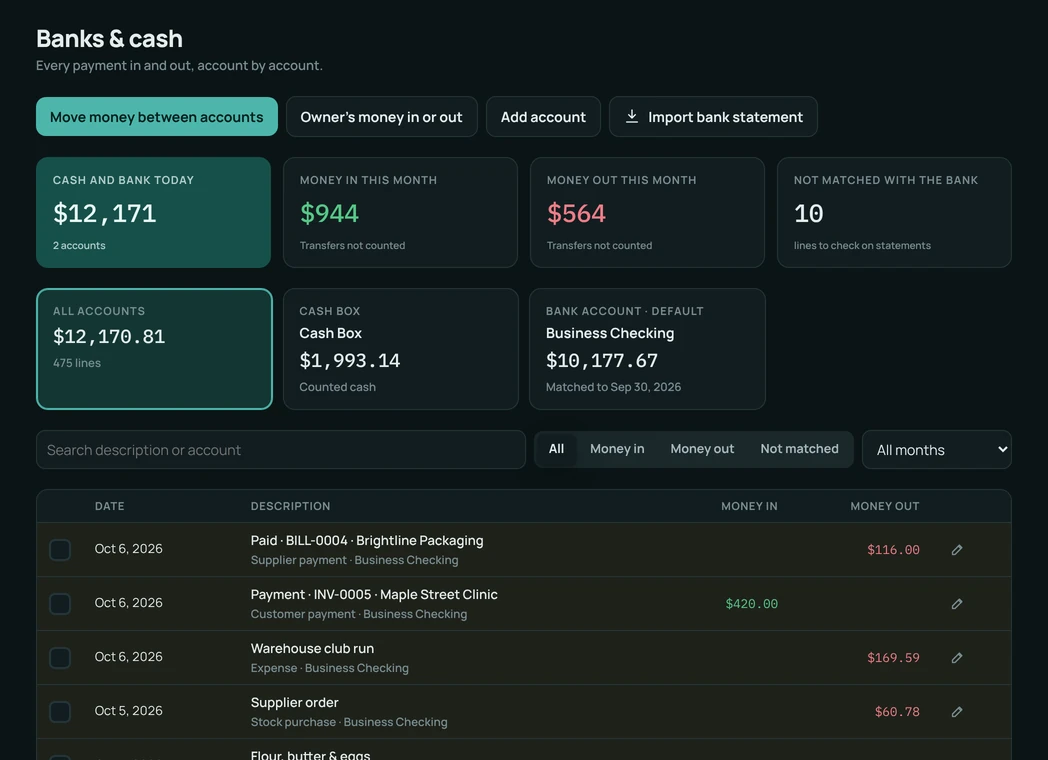Edit the Brightline Packaging row pencil icon

tap(956, 549)
